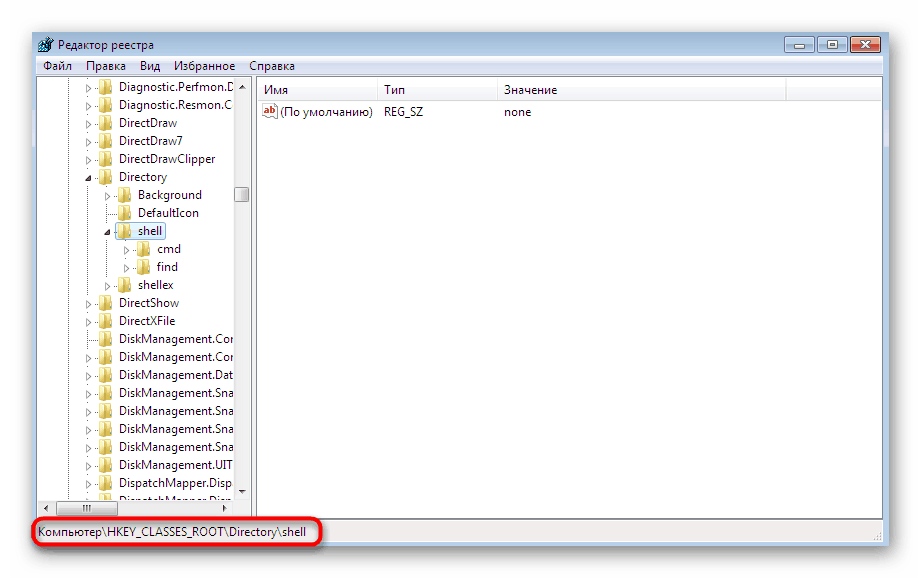Click the tree scrollbar up arrow
Image resolution: width=921 pixels, height=578 pixels.
(x=242, y=87)
